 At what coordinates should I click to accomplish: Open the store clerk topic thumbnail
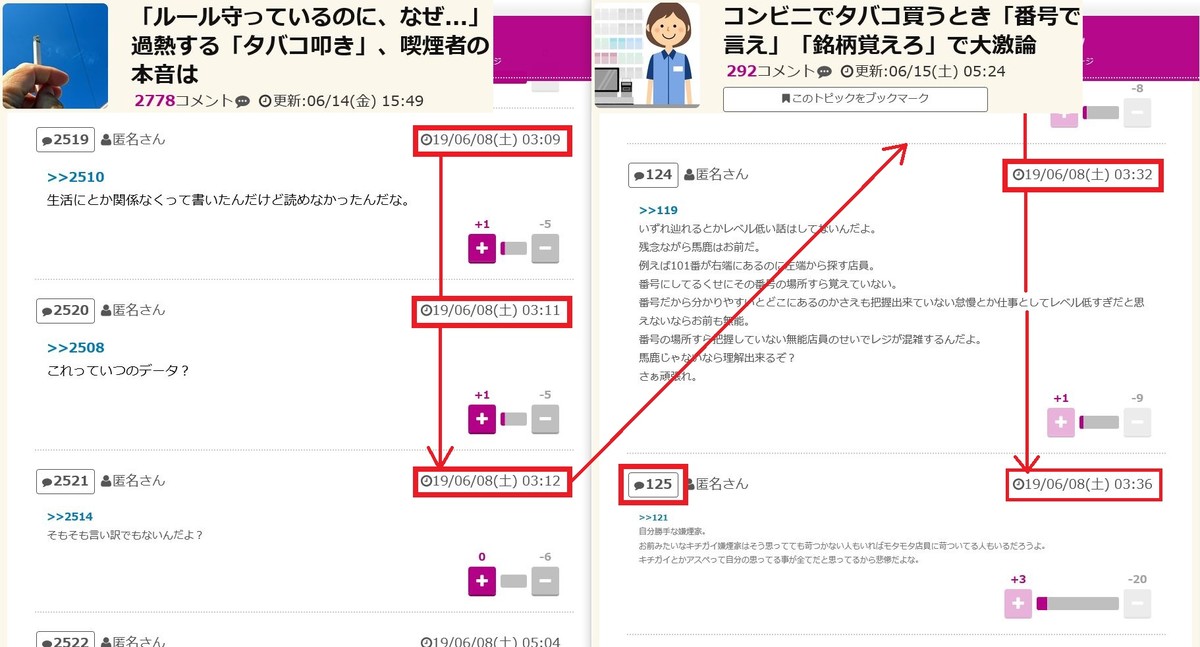point(647,55)
